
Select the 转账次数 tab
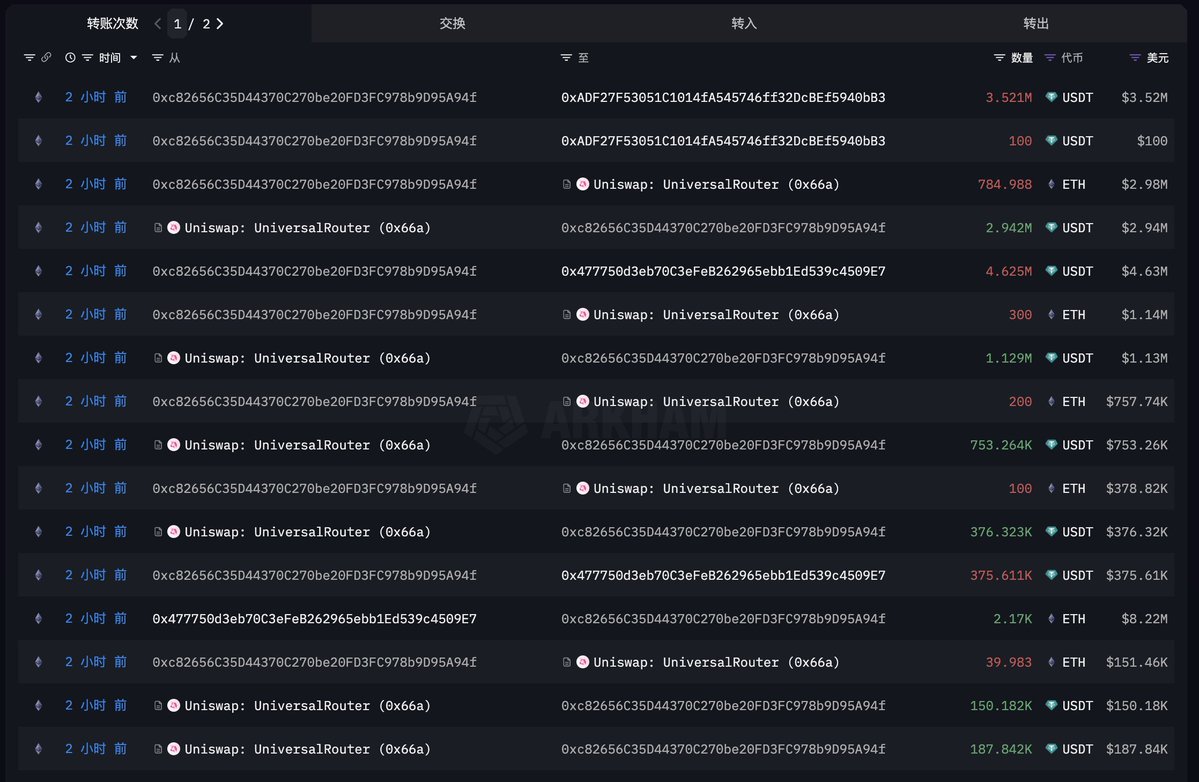[112, 24]
